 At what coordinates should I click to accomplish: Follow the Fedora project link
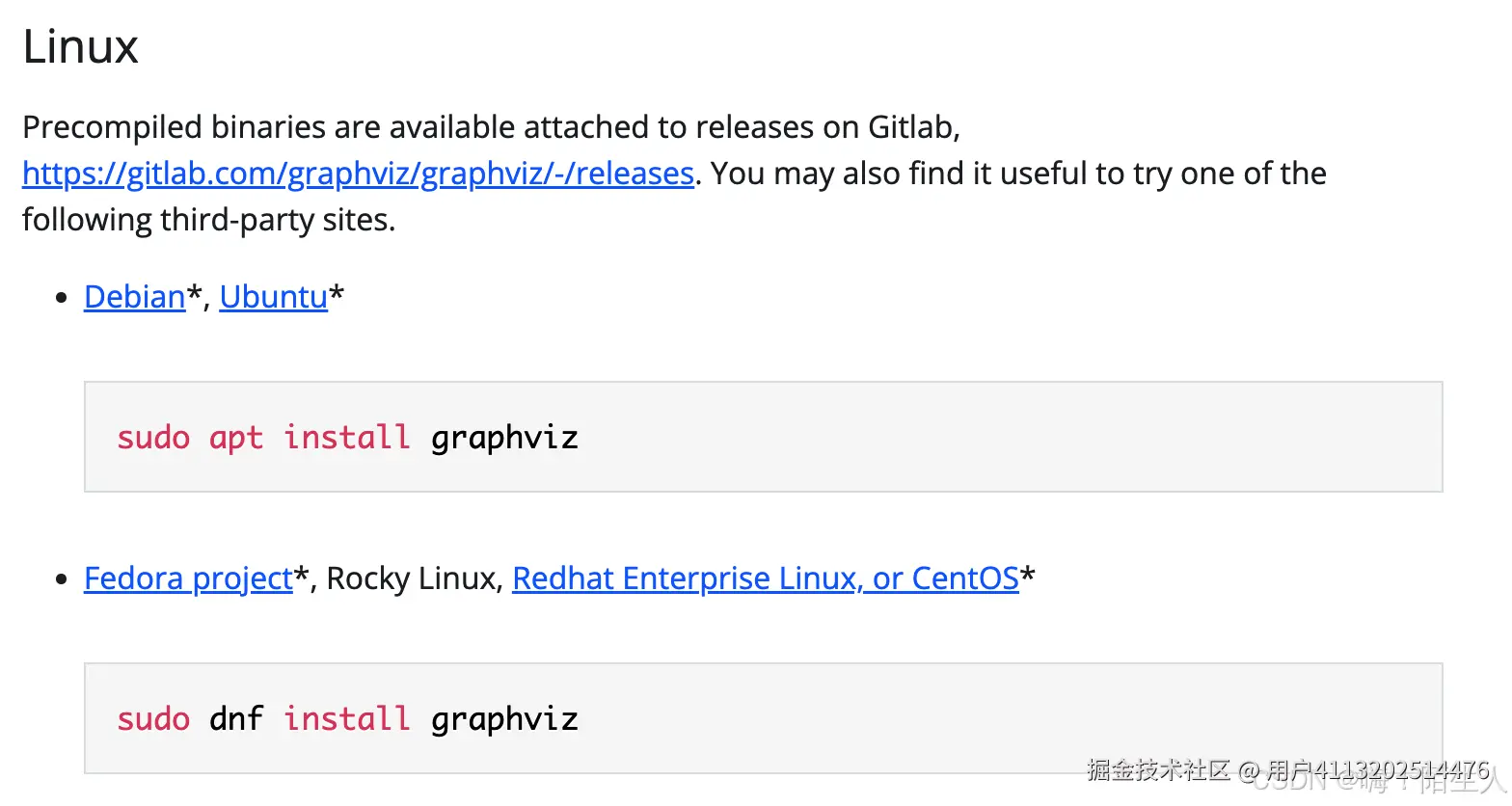tap(188, 578)
